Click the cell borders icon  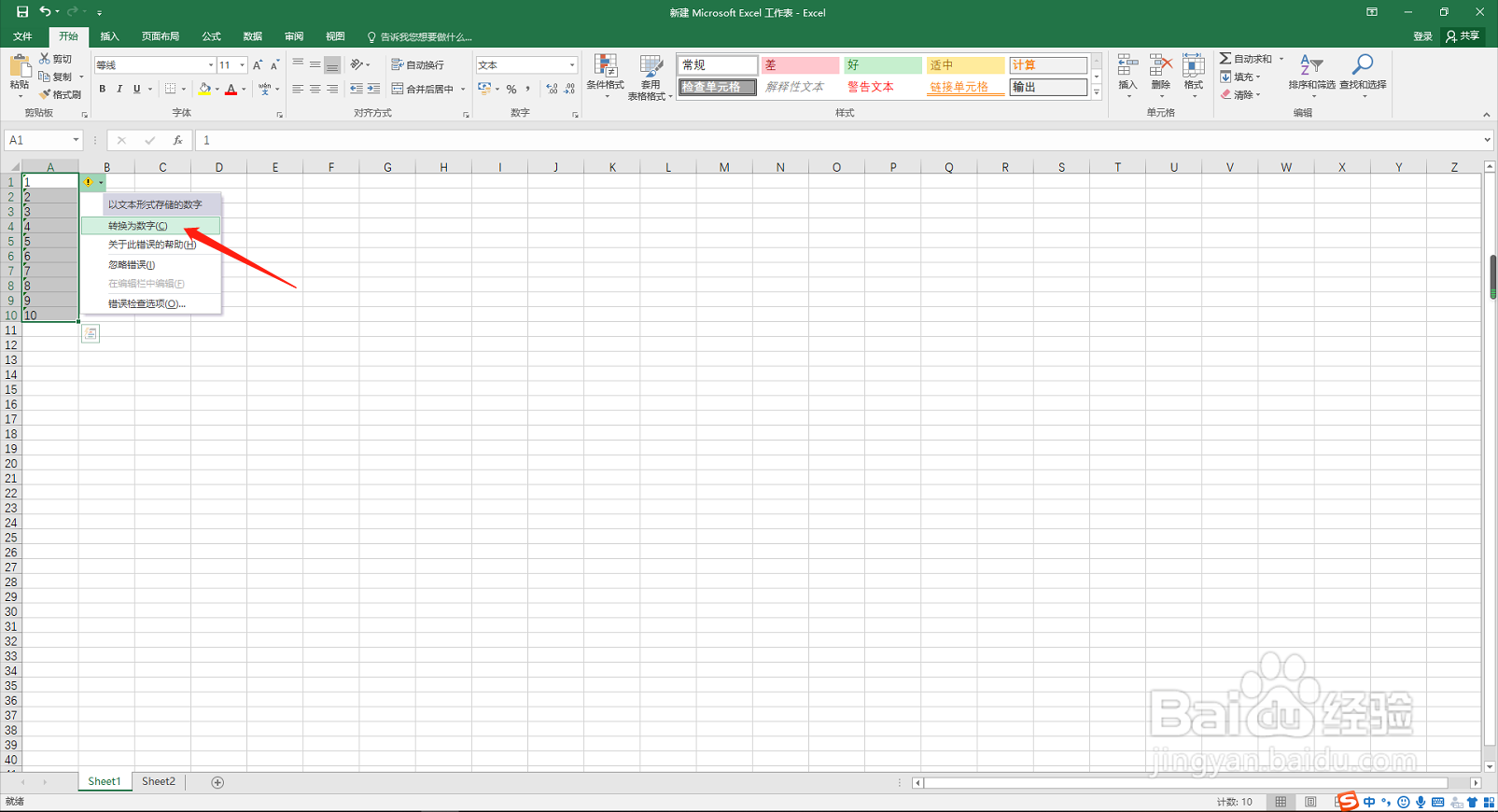point(170,89)
